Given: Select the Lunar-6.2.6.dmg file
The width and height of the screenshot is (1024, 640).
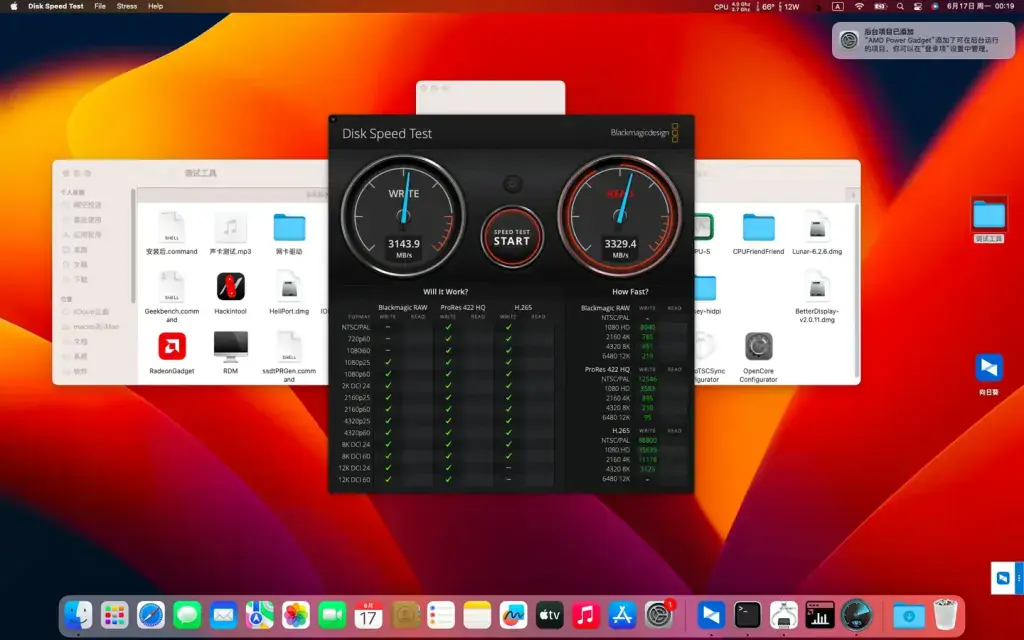Looking at the screenshot, I should [x=817, y=233].
